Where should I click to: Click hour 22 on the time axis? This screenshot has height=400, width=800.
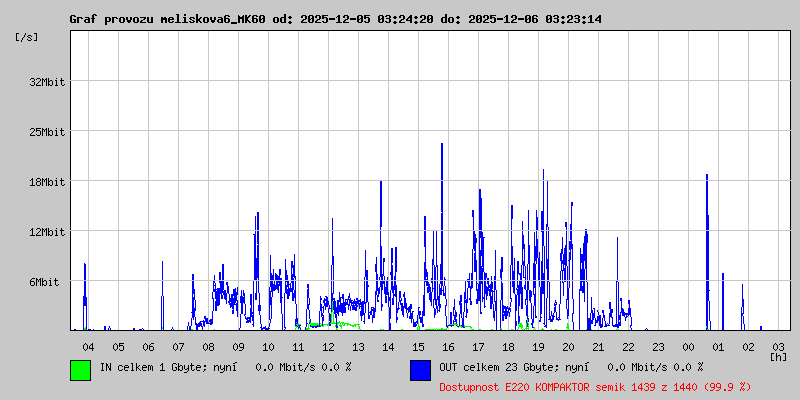pos(628,346)
